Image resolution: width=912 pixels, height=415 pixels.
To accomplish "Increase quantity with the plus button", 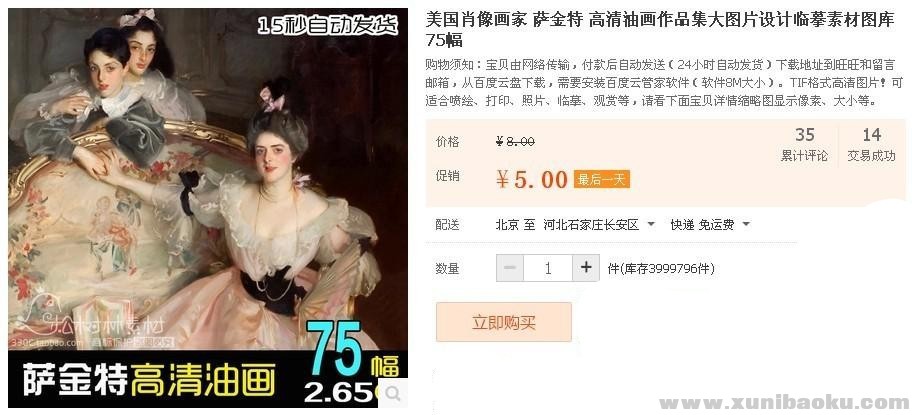I will [x=586, y=268].
